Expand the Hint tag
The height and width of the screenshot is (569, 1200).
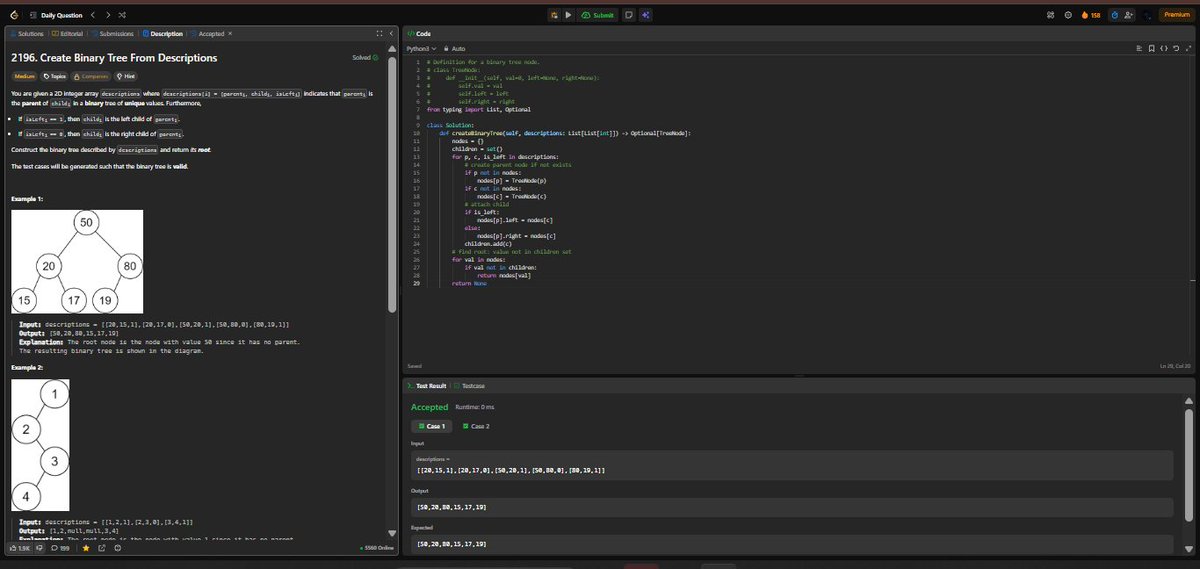[x=127, y=76]
